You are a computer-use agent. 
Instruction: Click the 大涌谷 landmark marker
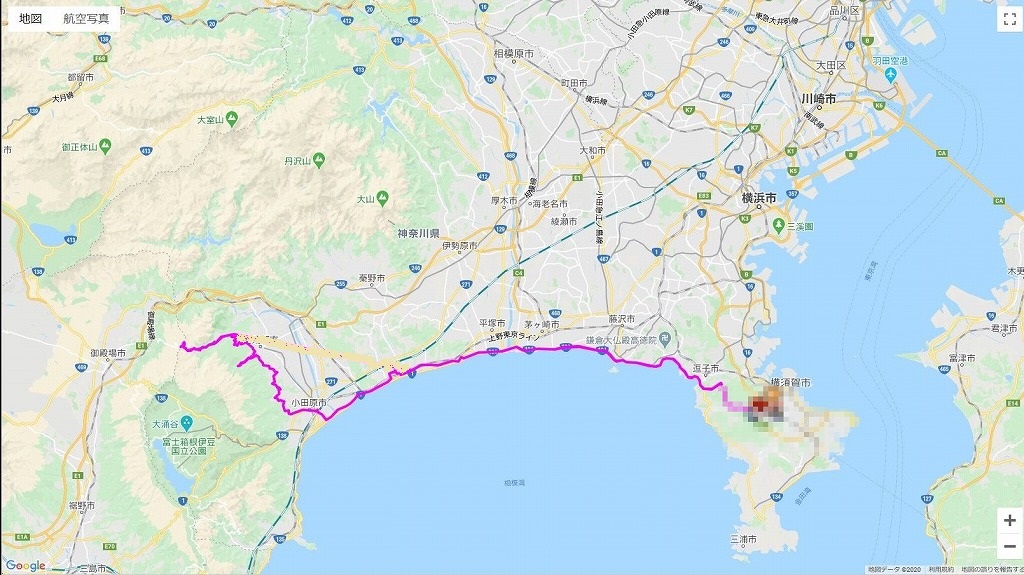point(187,423)
